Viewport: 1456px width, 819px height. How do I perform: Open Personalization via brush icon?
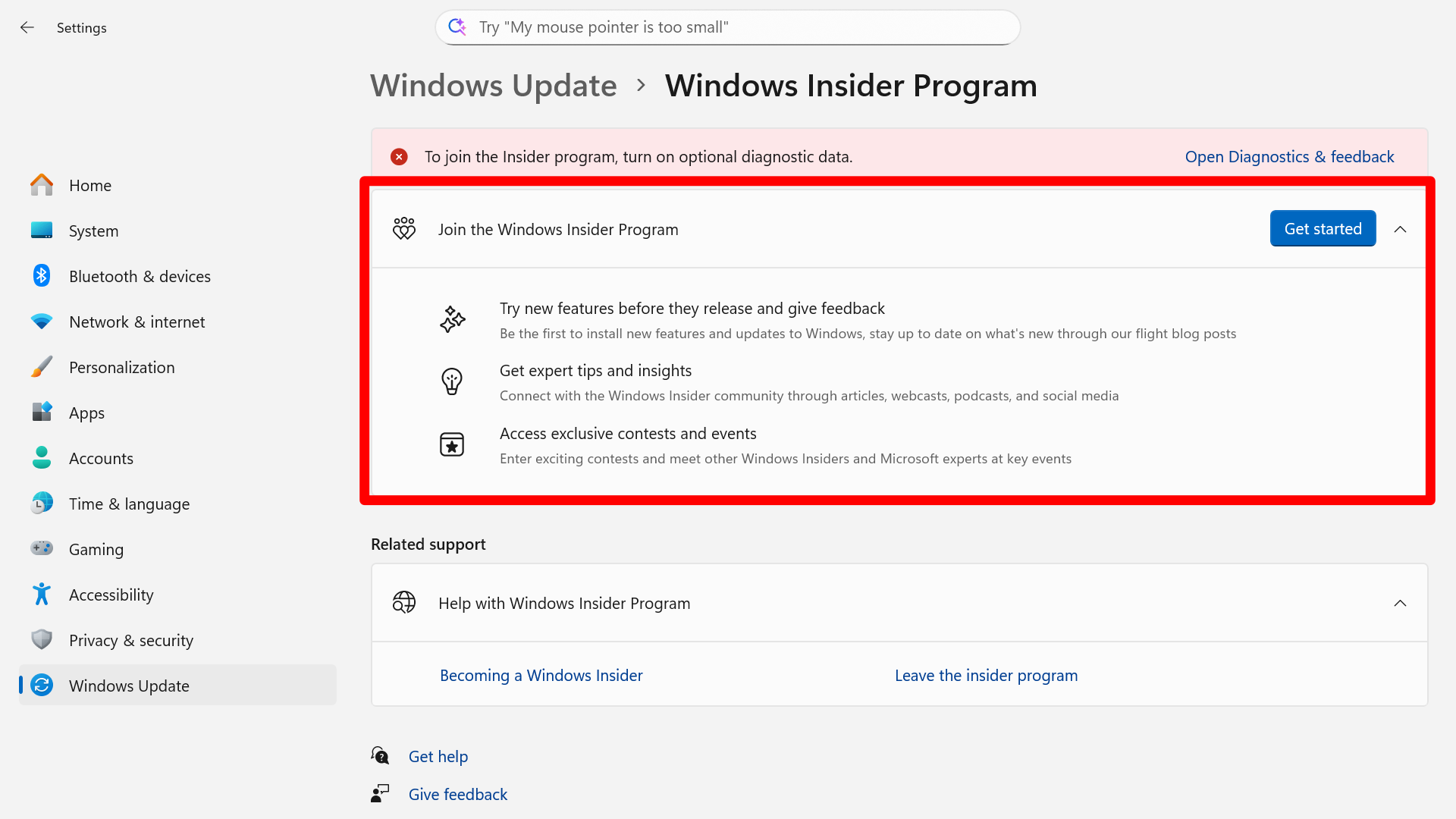click(41, 367)
